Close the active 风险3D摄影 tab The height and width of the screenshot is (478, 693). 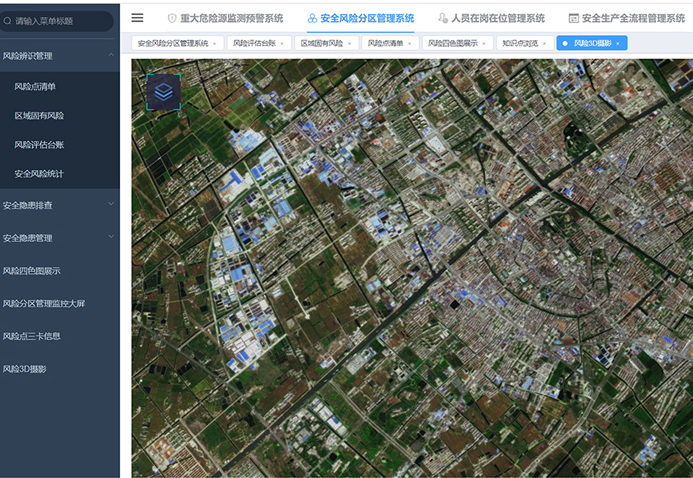[618, 43]
